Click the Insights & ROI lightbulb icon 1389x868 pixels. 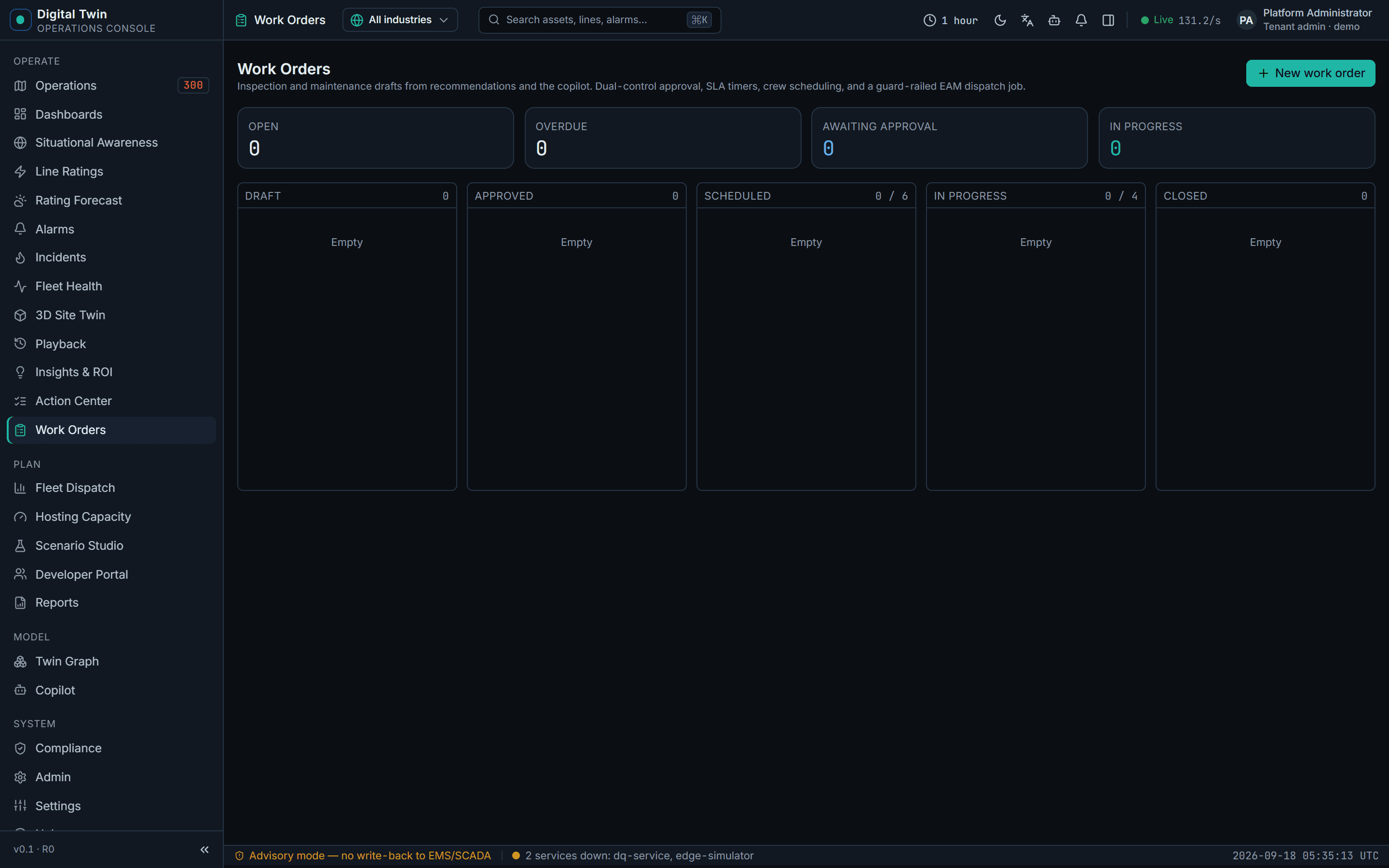click(20, 372)
